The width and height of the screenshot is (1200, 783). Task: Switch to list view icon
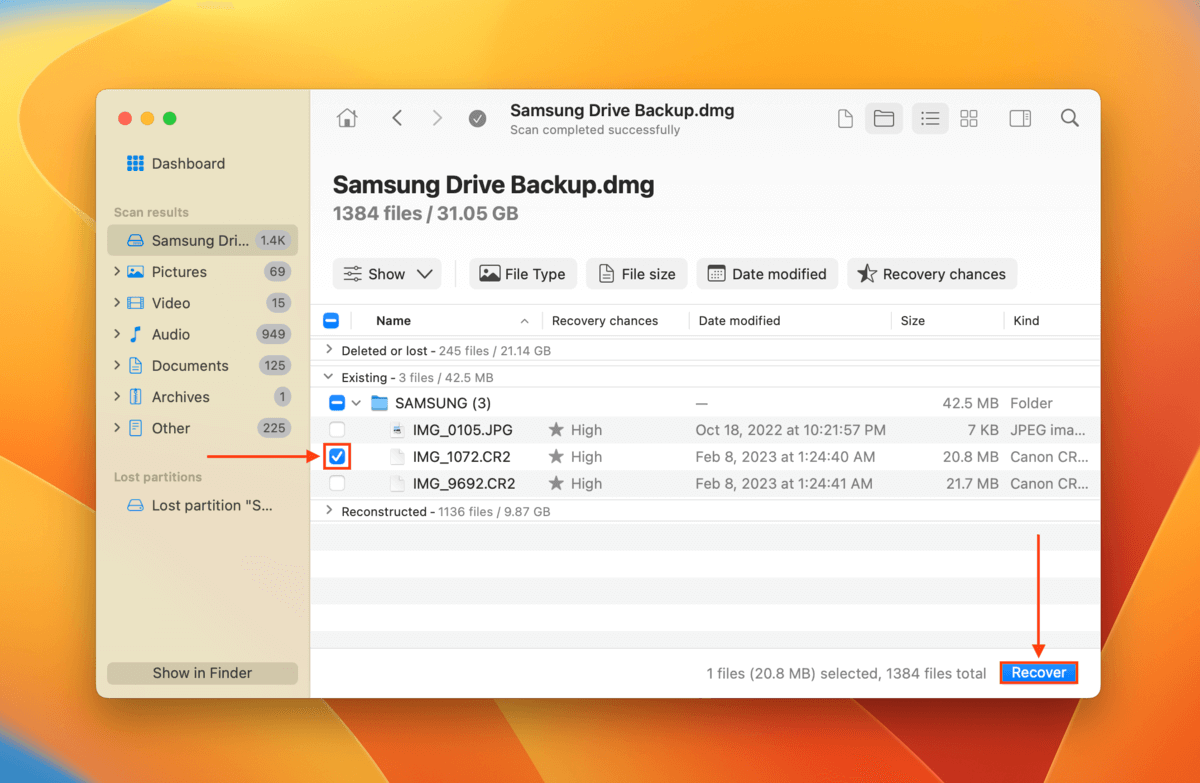930,118
